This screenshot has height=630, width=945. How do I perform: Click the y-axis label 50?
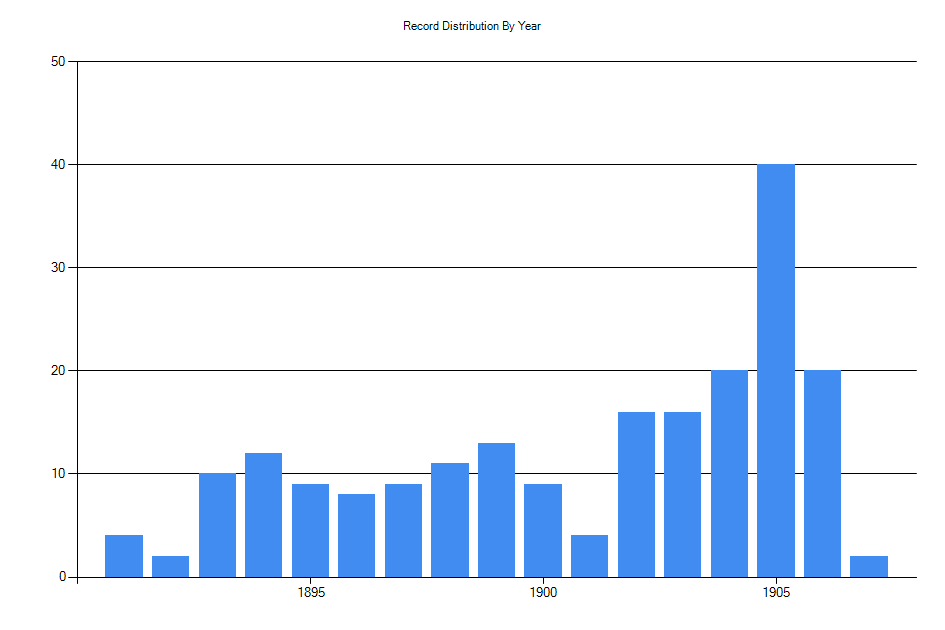[x=58, y=61]
